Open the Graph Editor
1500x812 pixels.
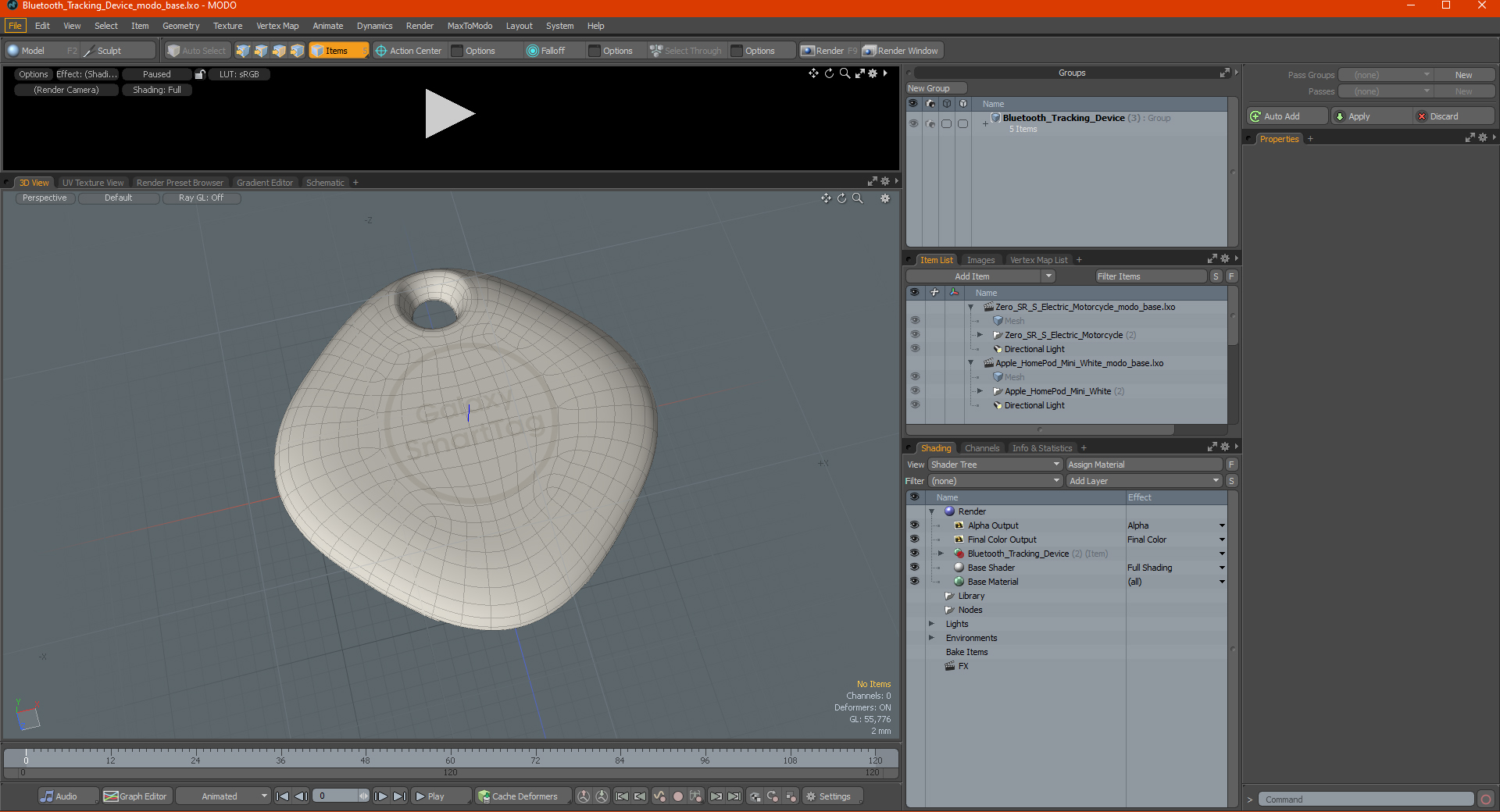136,796
